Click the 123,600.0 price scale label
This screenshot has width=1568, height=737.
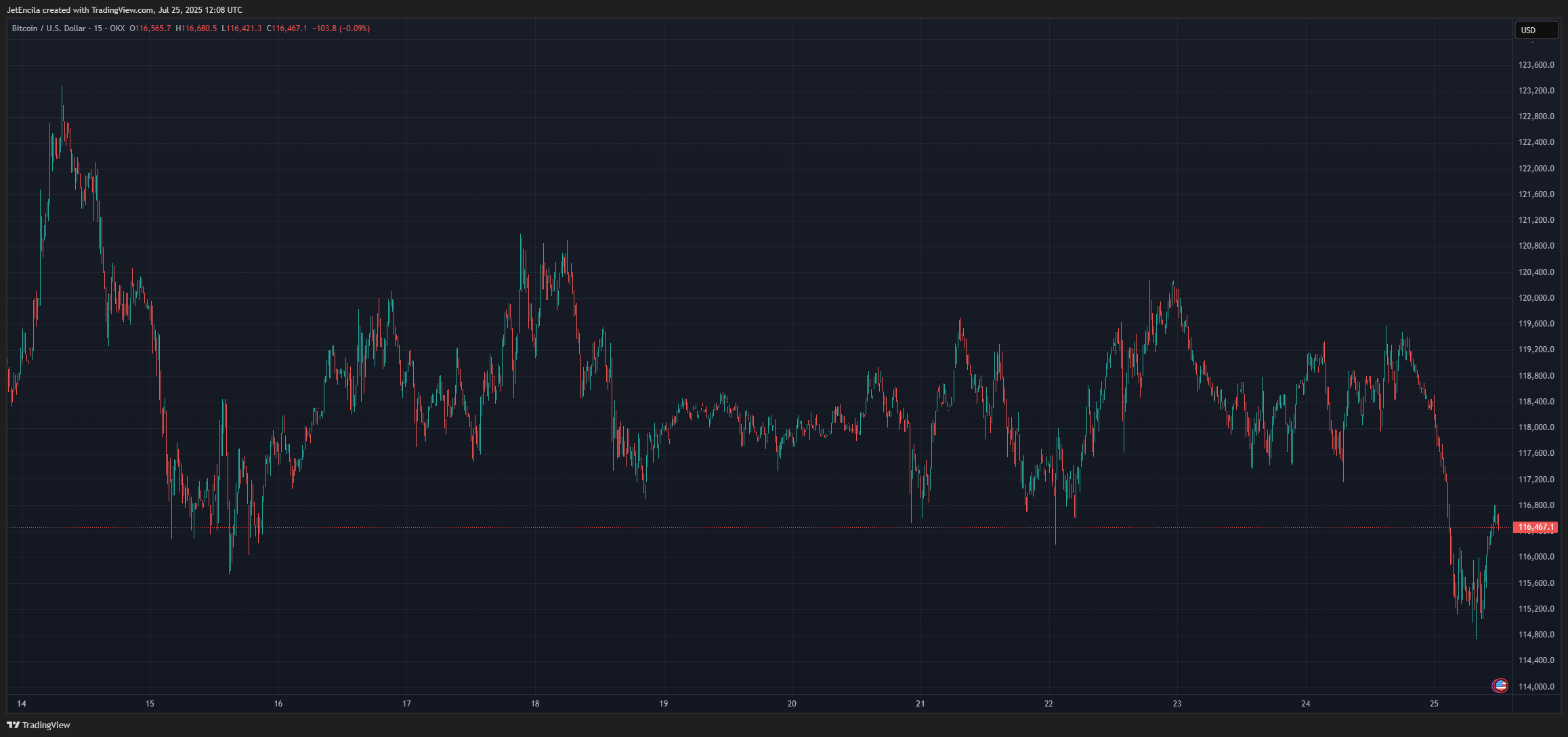[1536, 65]
